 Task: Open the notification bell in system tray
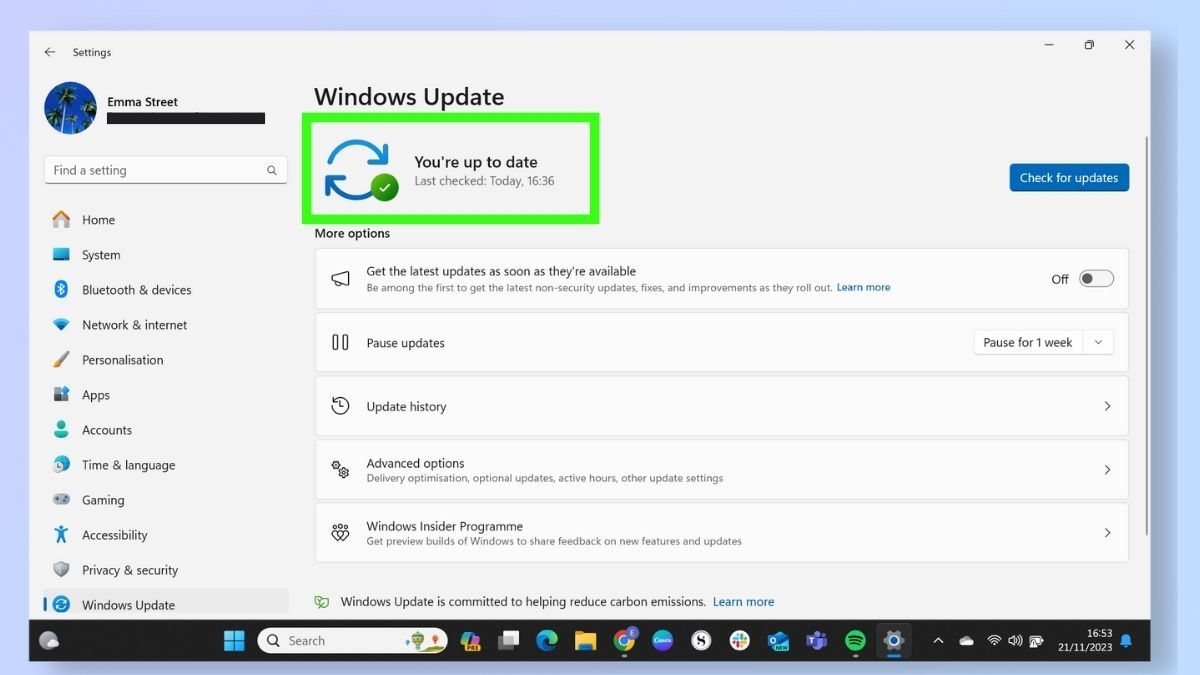pos(1128,640)
